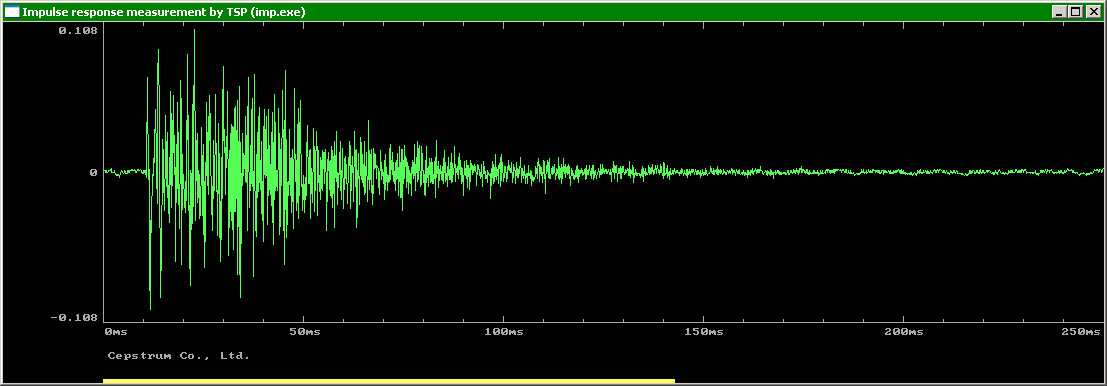The height and width of the screenshot is (386, 1107).
Task: Click the 100ms time axis label
Action: coord(504,331)
